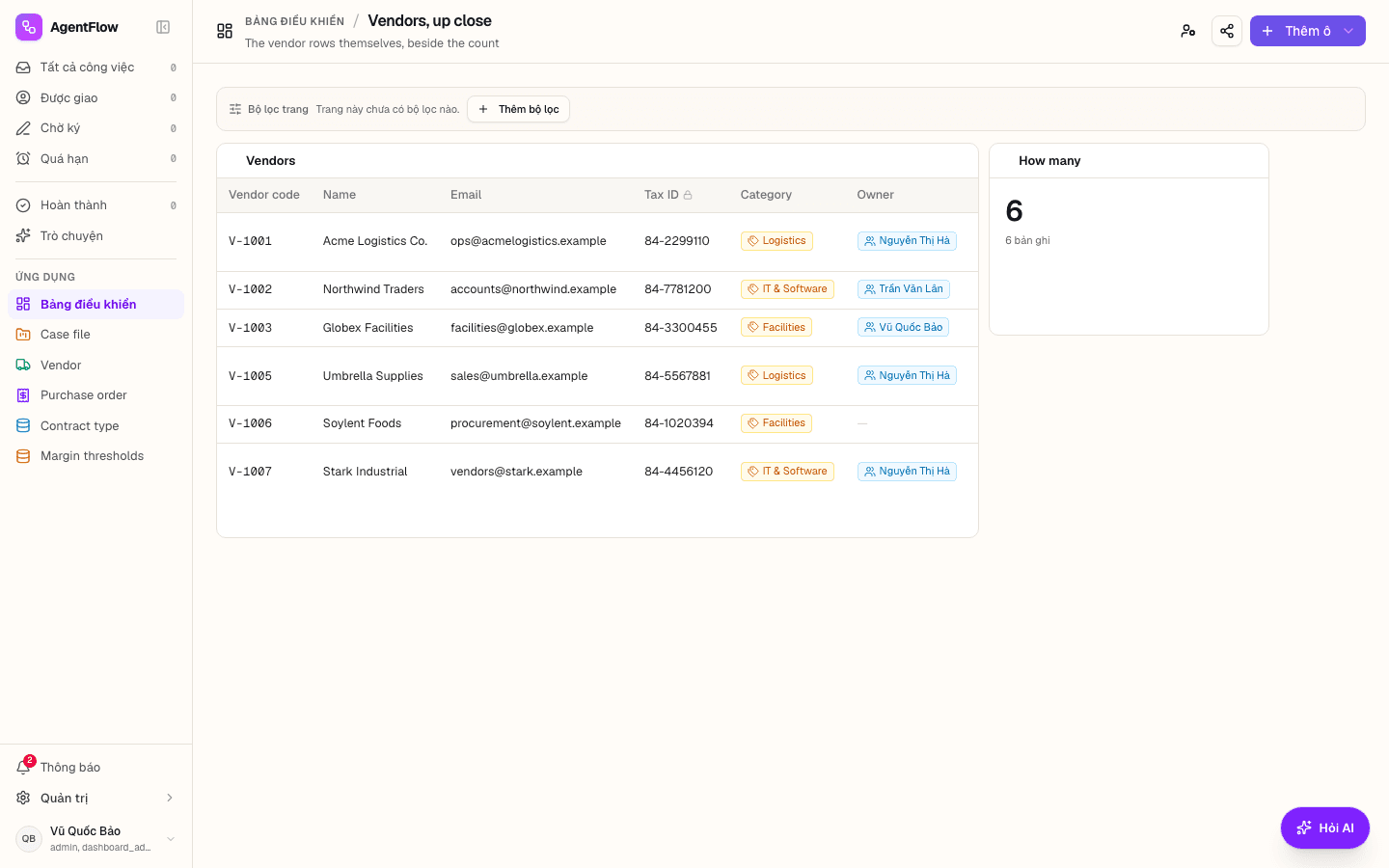
Task: Collapse the sidebar panel icon
Action: pos(163,27)
